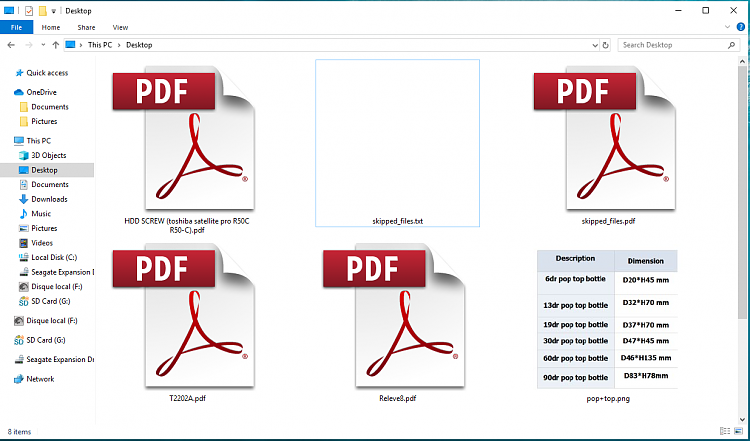This screenshot has height=441, width=750.
Task: Click This PC in the address bar
Action: [99, 45]
